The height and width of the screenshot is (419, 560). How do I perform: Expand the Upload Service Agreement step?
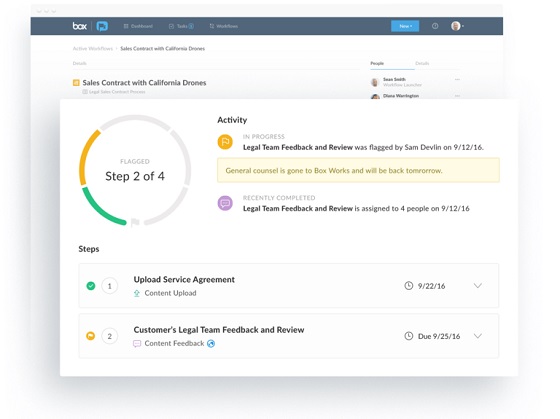(478, 286)
